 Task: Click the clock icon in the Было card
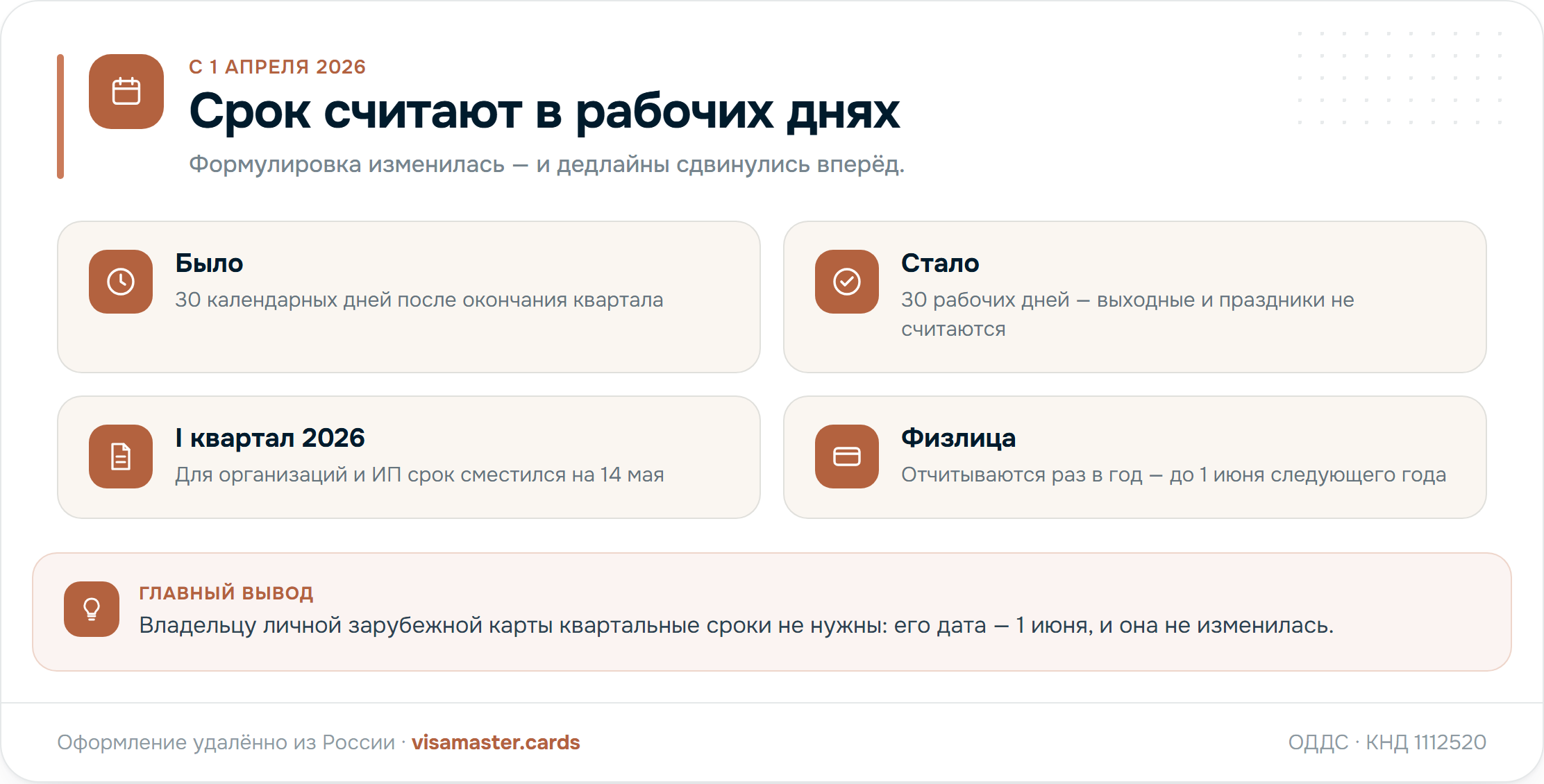(x=121, y=282)
